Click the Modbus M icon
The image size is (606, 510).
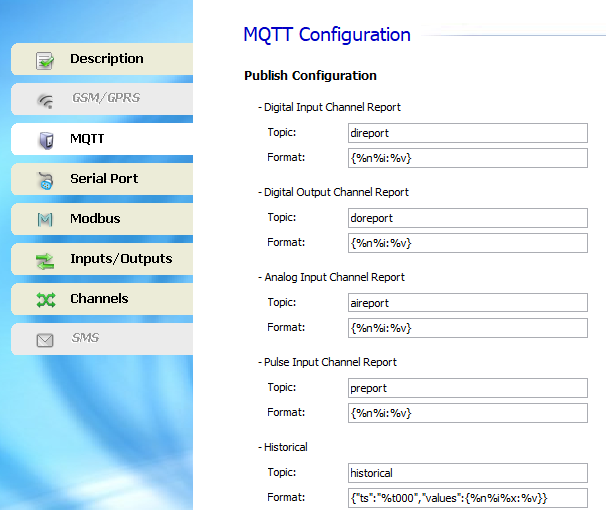[45, 220]
